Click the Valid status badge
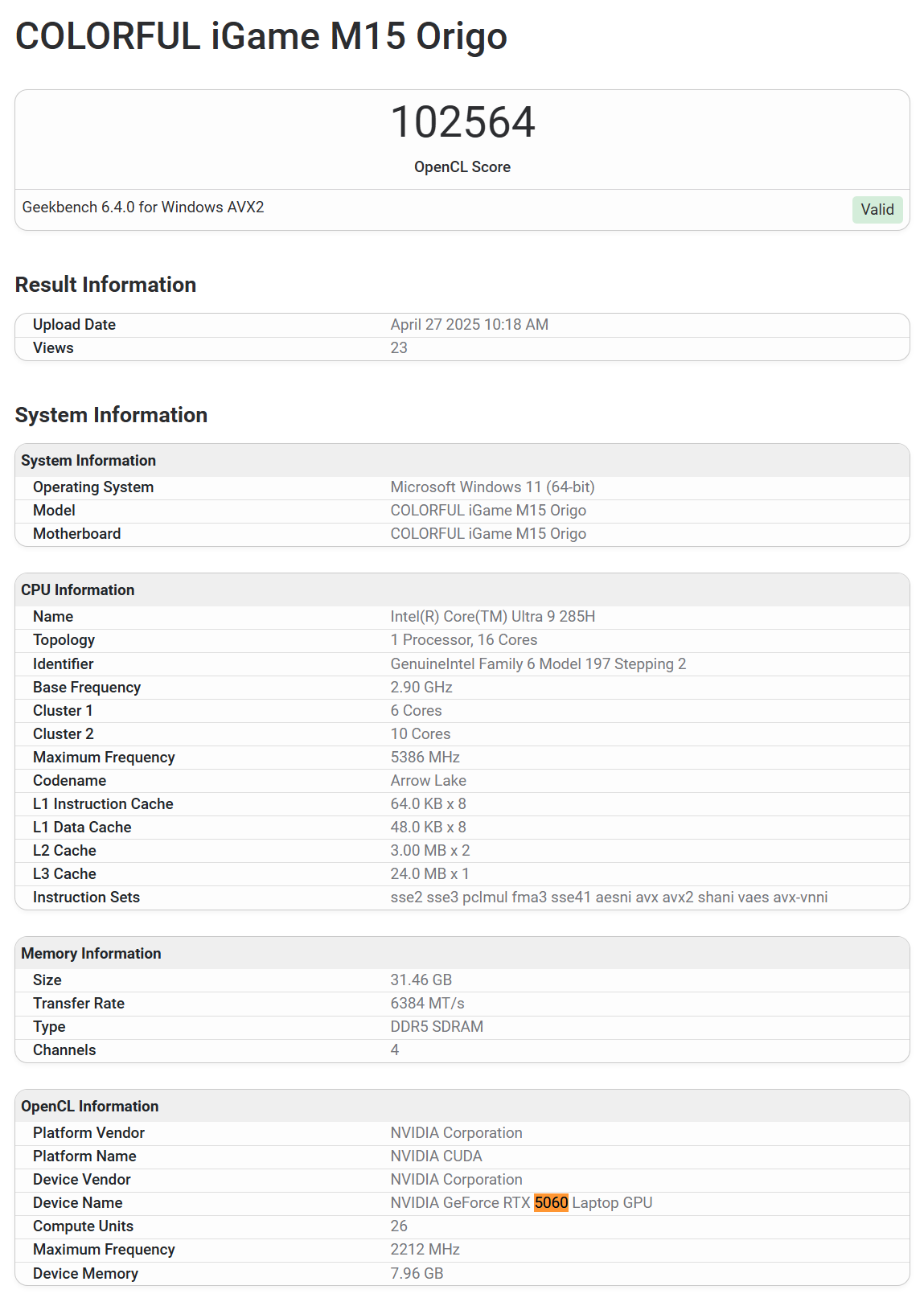Screen dimensions: 924x1298 pyautogui.click(x=877, y=209)
